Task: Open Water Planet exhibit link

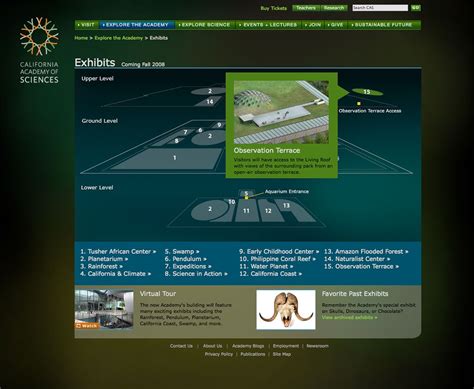Action: click(266, 266)
